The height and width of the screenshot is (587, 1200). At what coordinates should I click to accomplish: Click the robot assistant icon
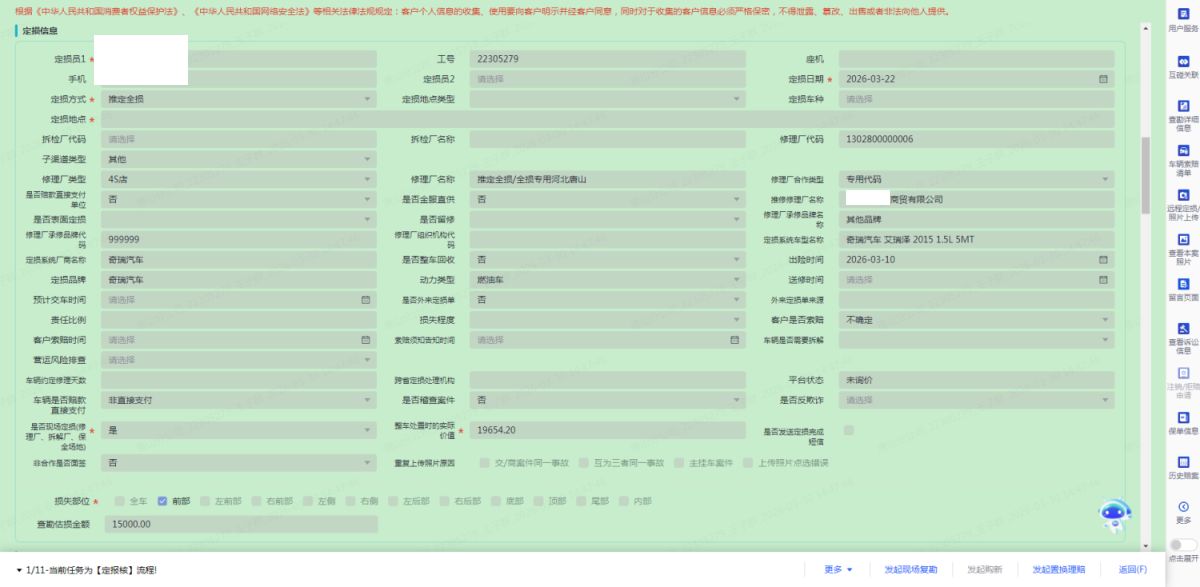[x=1115, y=515]
